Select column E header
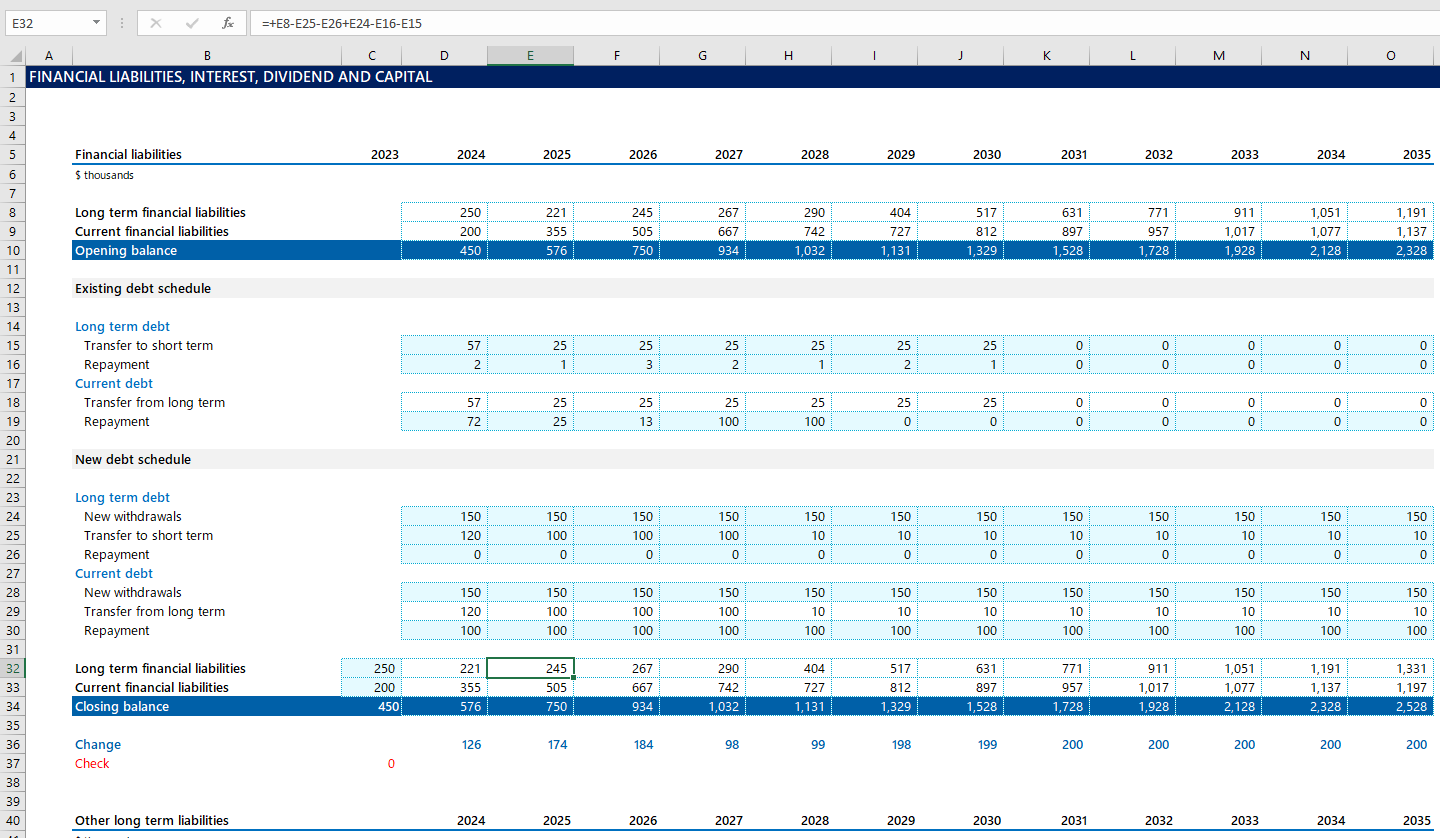Image resolution: width=1440 pixels, height=838 pixels. click(x=530, y=56)
